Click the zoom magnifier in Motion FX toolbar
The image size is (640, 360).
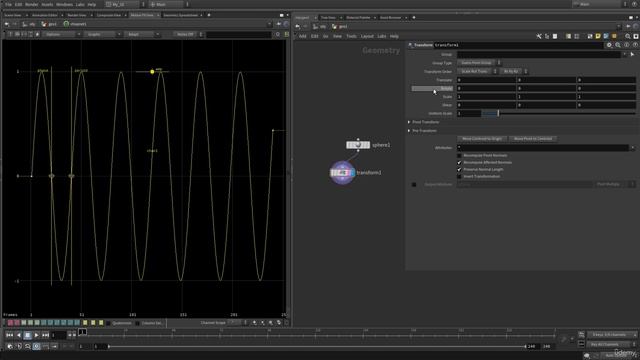278,35
